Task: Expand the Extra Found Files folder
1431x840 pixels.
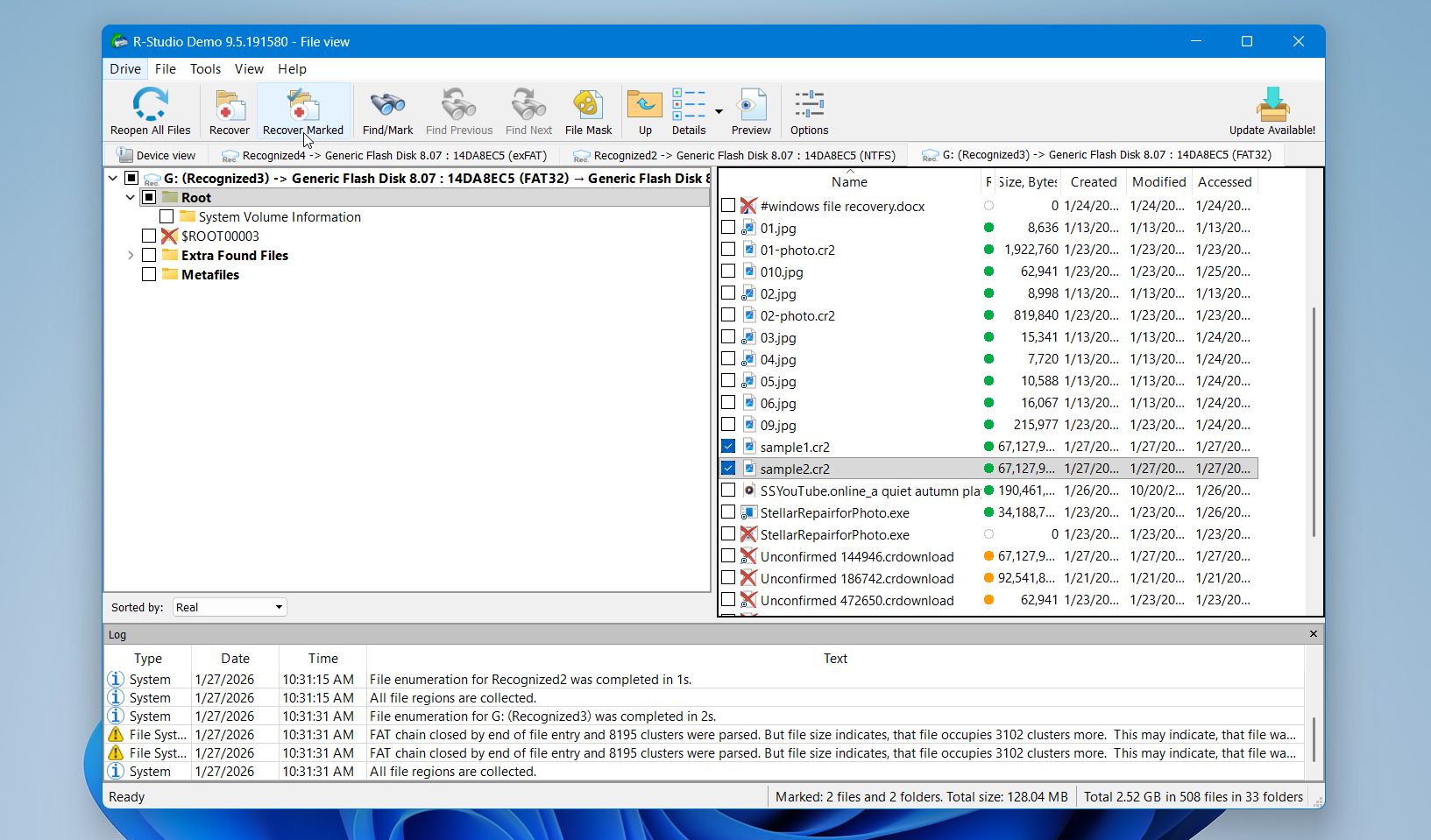Action: pos(131,256)
